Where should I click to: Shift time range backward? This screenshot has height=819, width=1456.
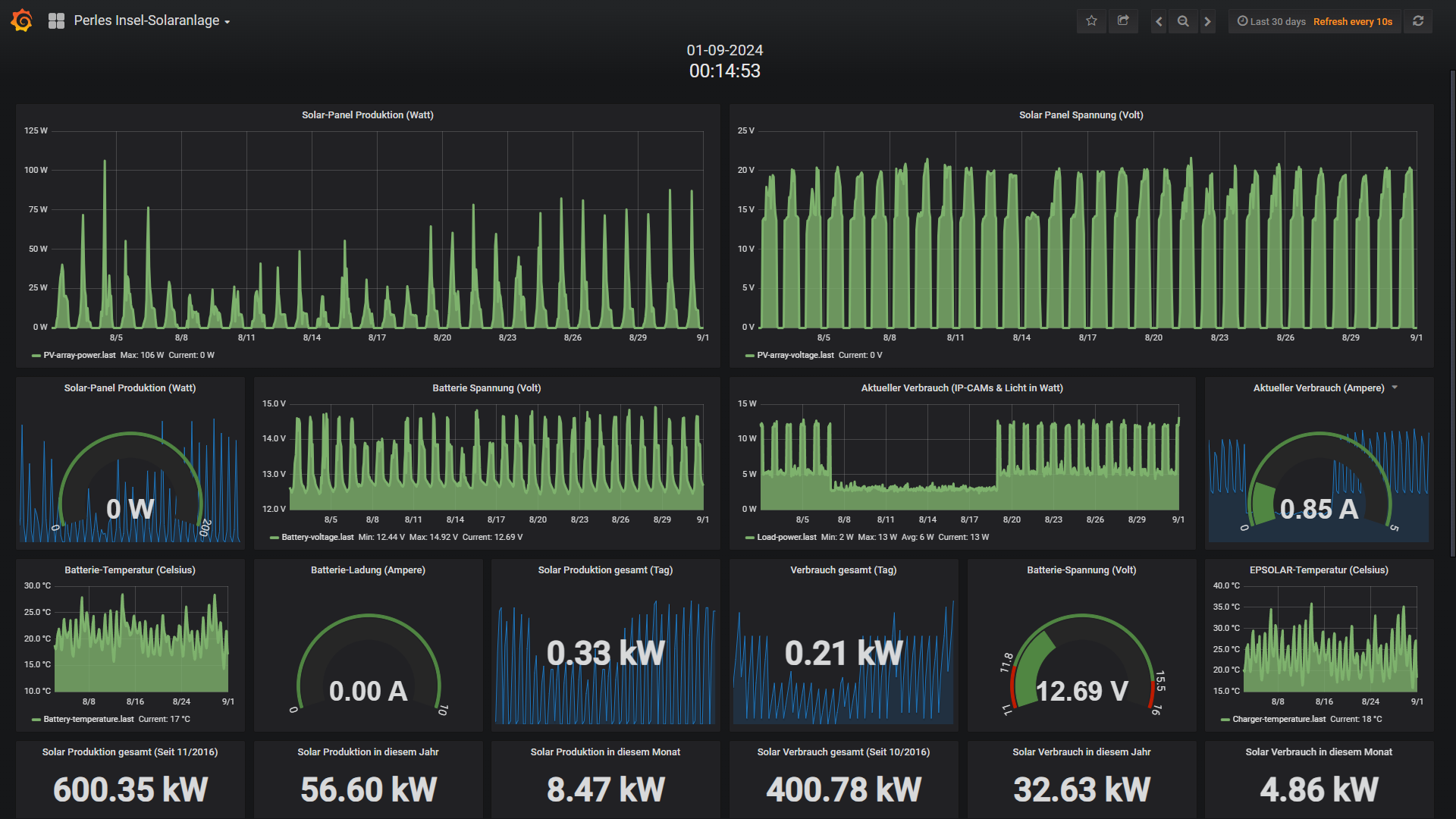tap(1158, 21)
